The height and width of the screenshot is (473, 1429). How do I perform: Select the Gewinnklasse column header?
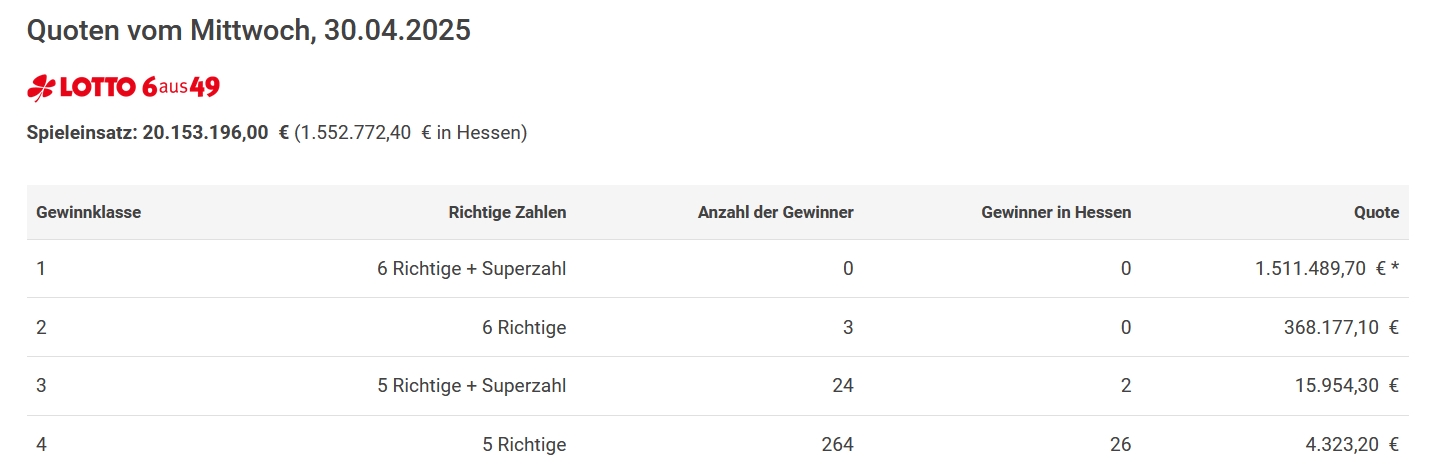click(x=89, y=212)
